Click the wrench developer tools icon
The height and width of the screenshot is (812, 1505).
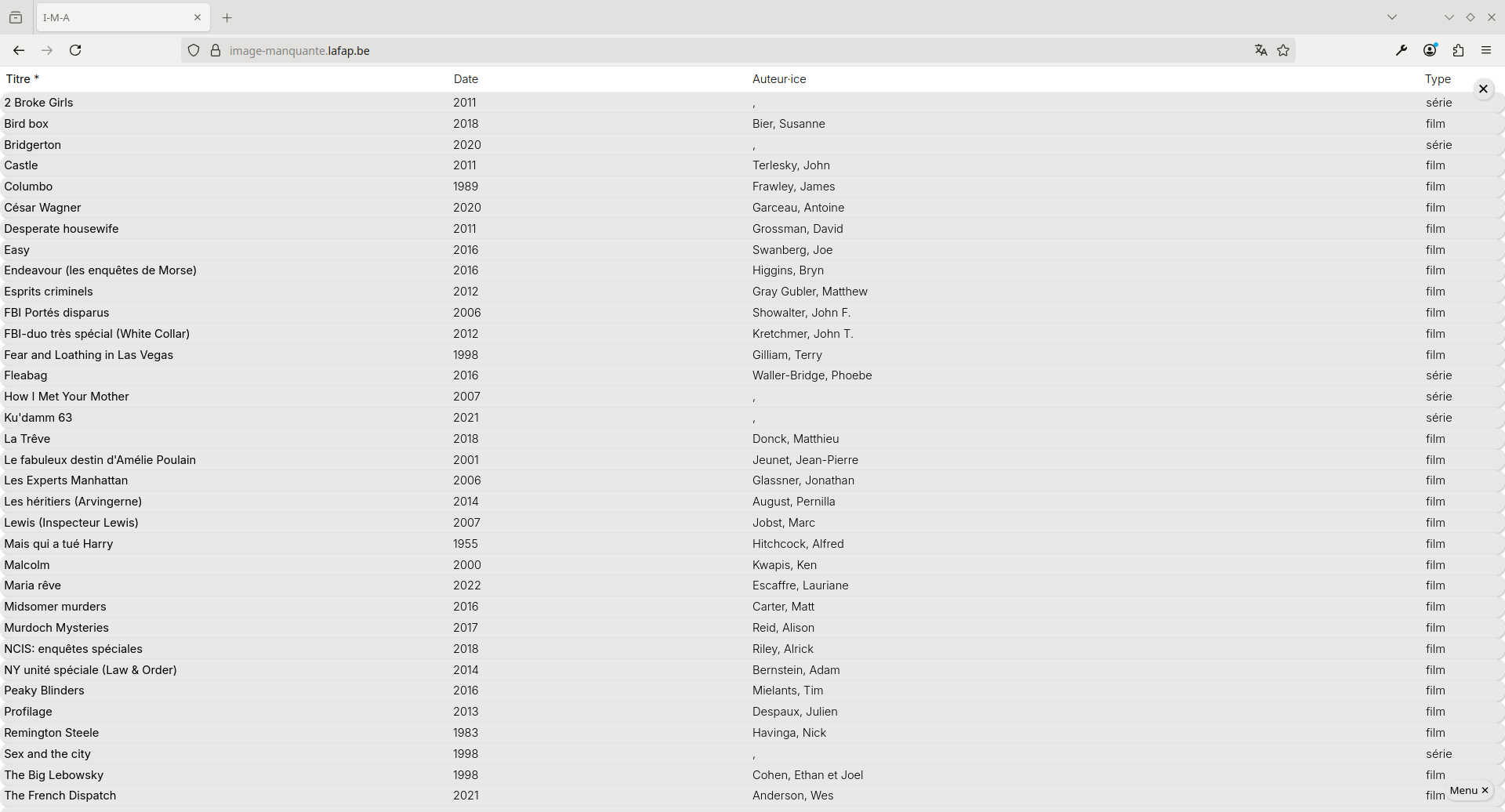[x=1402, y=50]
